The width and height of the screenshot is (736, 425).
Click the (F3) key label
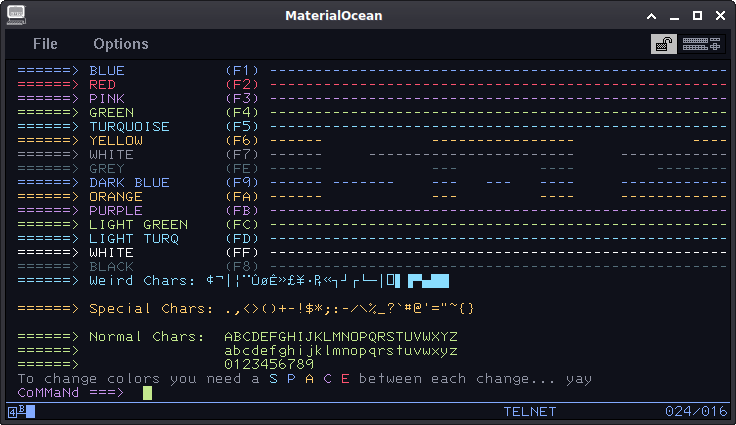[x=242, y=99]
